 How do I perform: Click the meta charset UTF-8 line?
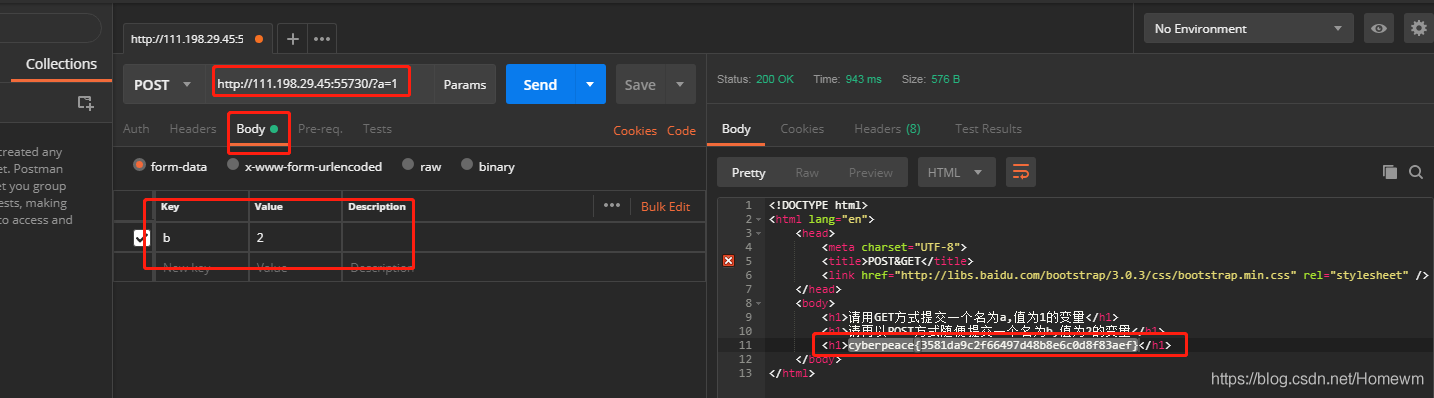(894, 247)
